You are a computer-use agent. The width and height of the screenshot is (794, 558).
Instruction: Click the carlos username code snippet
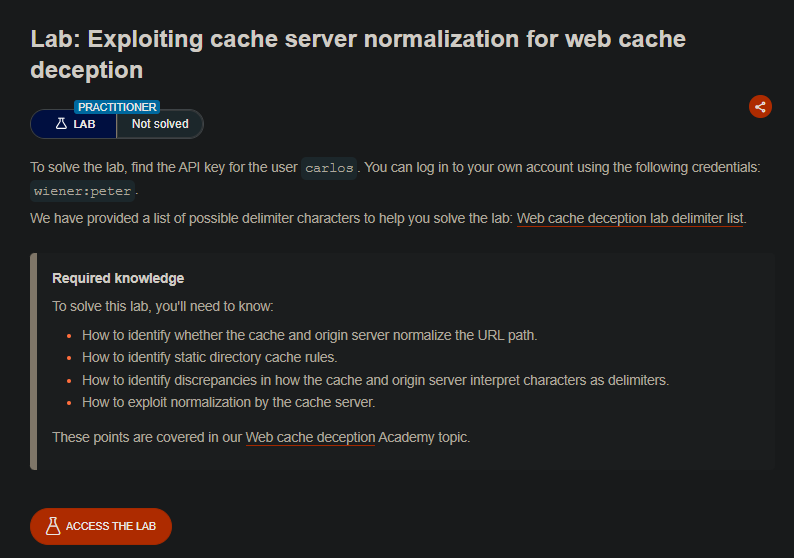(329, 168)
